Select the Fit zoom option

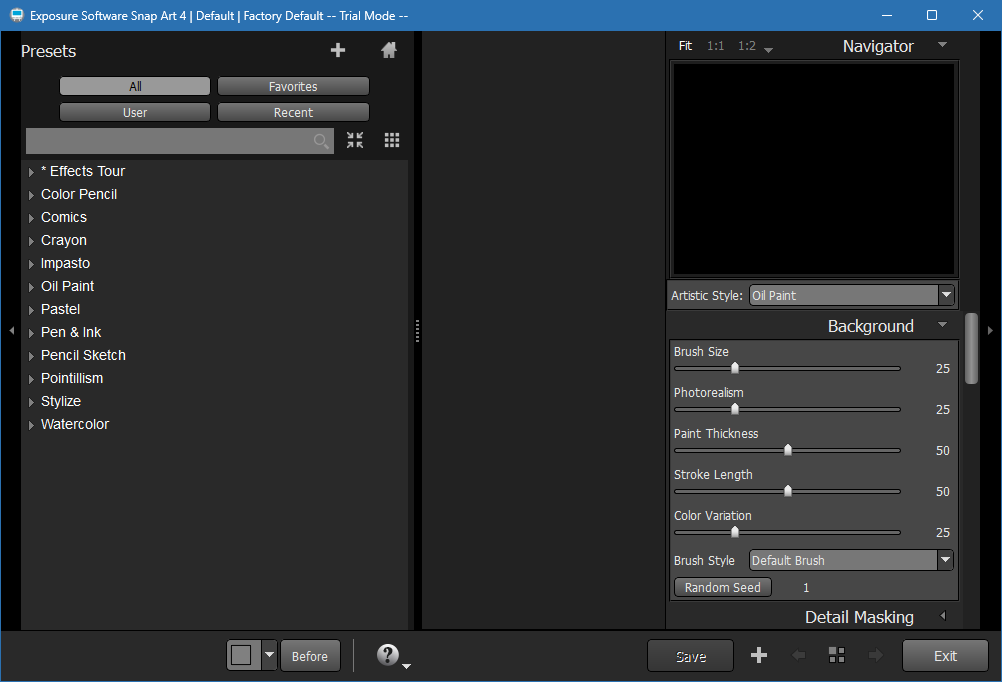pyautogui.click(x=685, y=46)
